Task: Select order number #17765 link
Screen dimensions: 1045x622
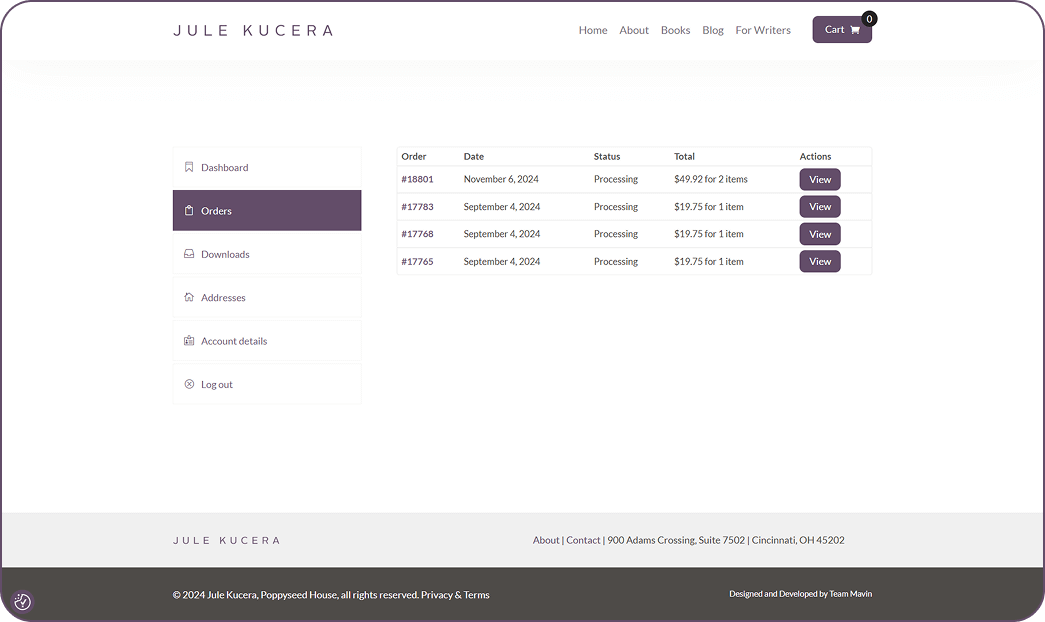Action: point(417,262)
